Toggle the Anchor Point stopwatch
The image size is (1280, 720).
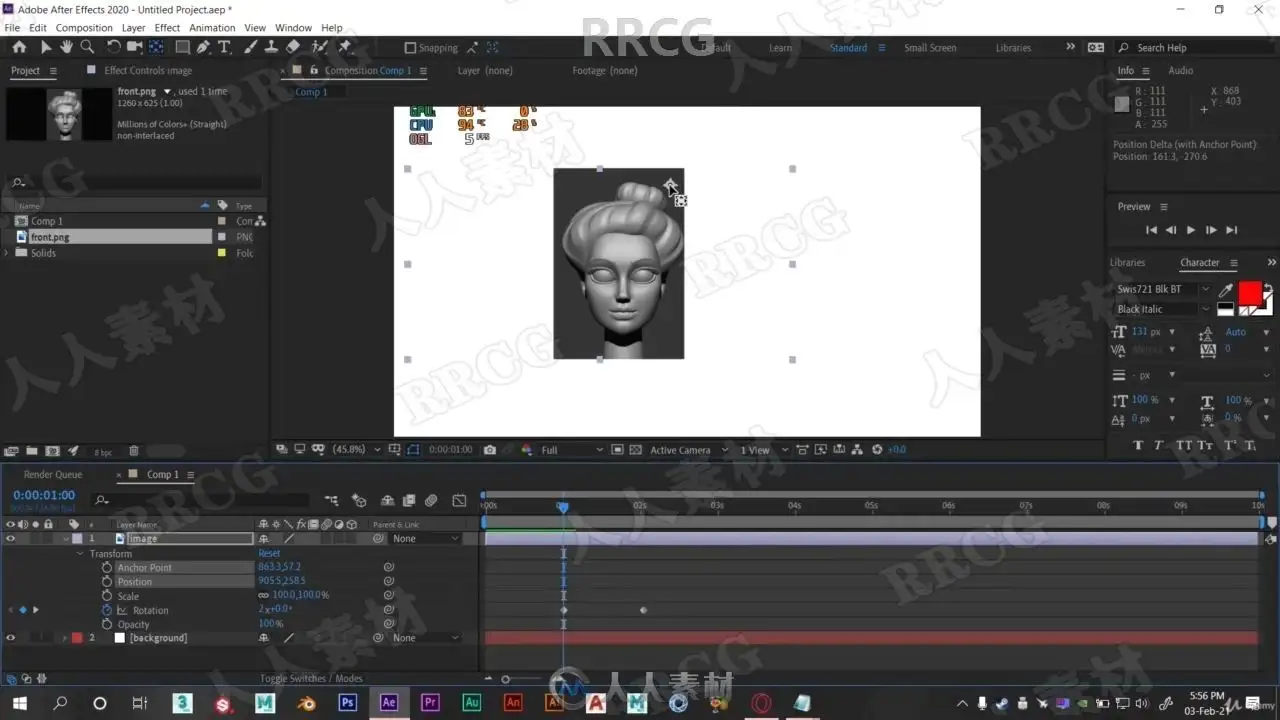pos(107,568)
